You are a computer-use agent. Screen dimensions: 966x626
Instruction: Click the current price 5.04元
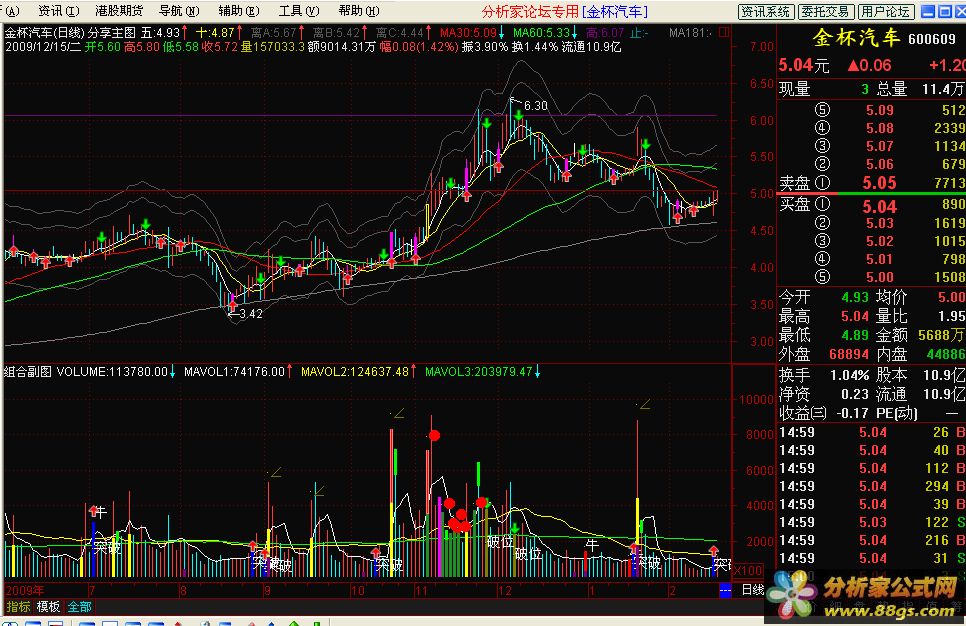tap(803, 65)
